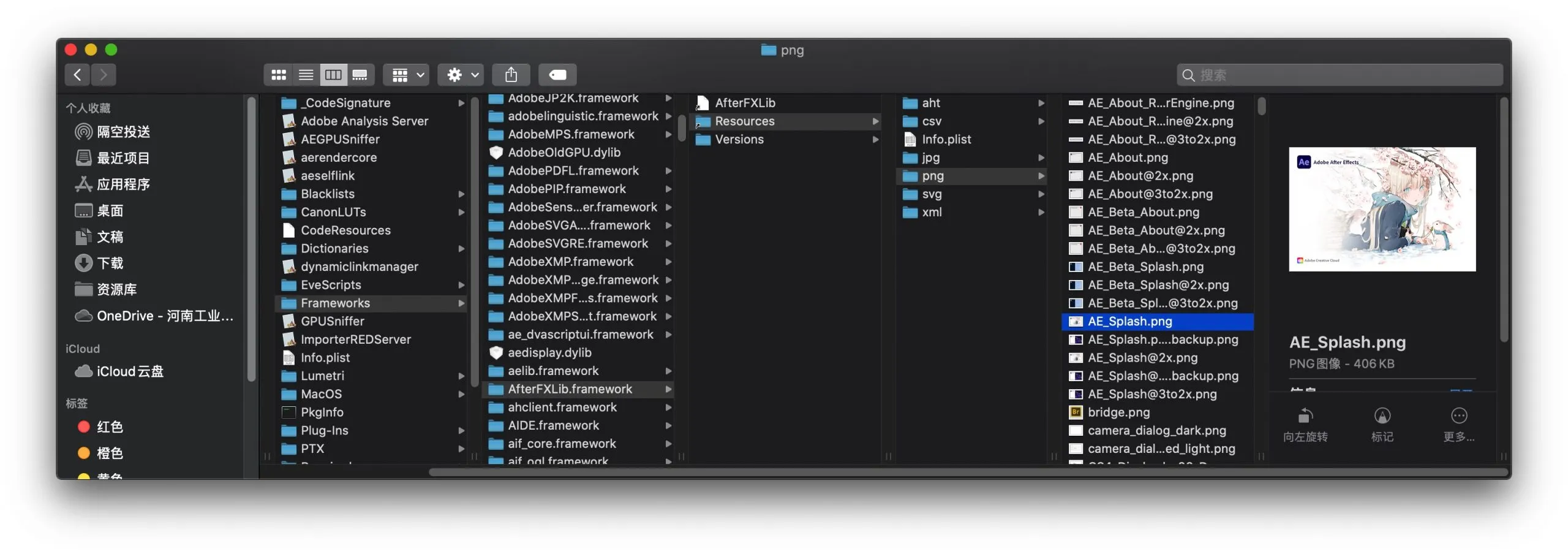Switch to list view mode
The height and width of the screenshot is (554, 1568).
(x=306, y=75)
